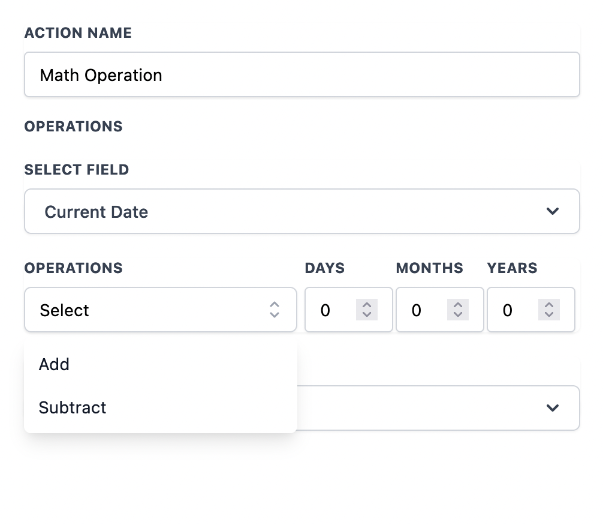Open the dropdown behind the operations list
This screenshot has width=604, height=524.
coord(430,408)
